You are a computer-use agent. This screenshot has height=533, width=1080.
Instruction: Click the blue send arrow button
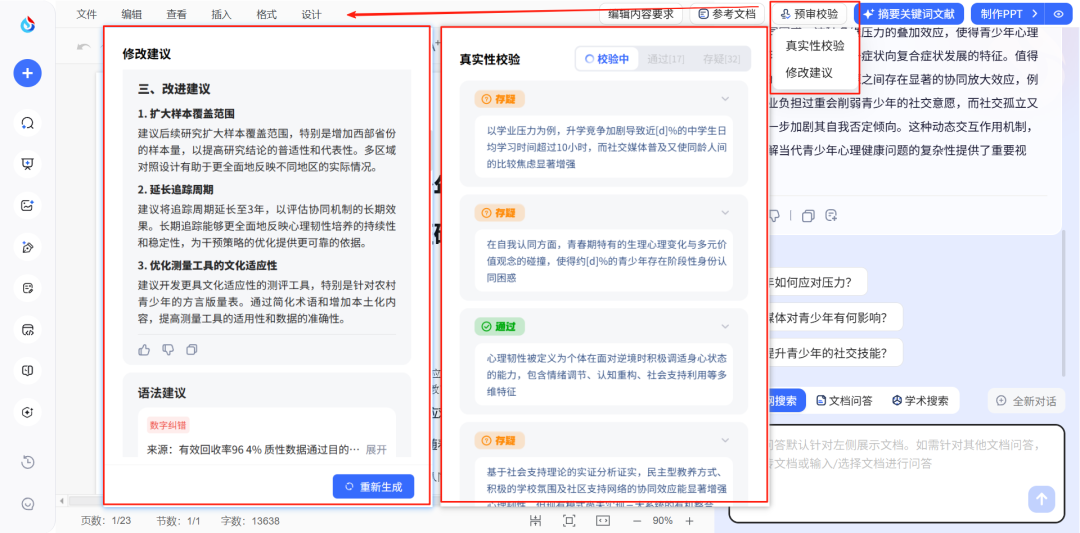point(1042,499)
